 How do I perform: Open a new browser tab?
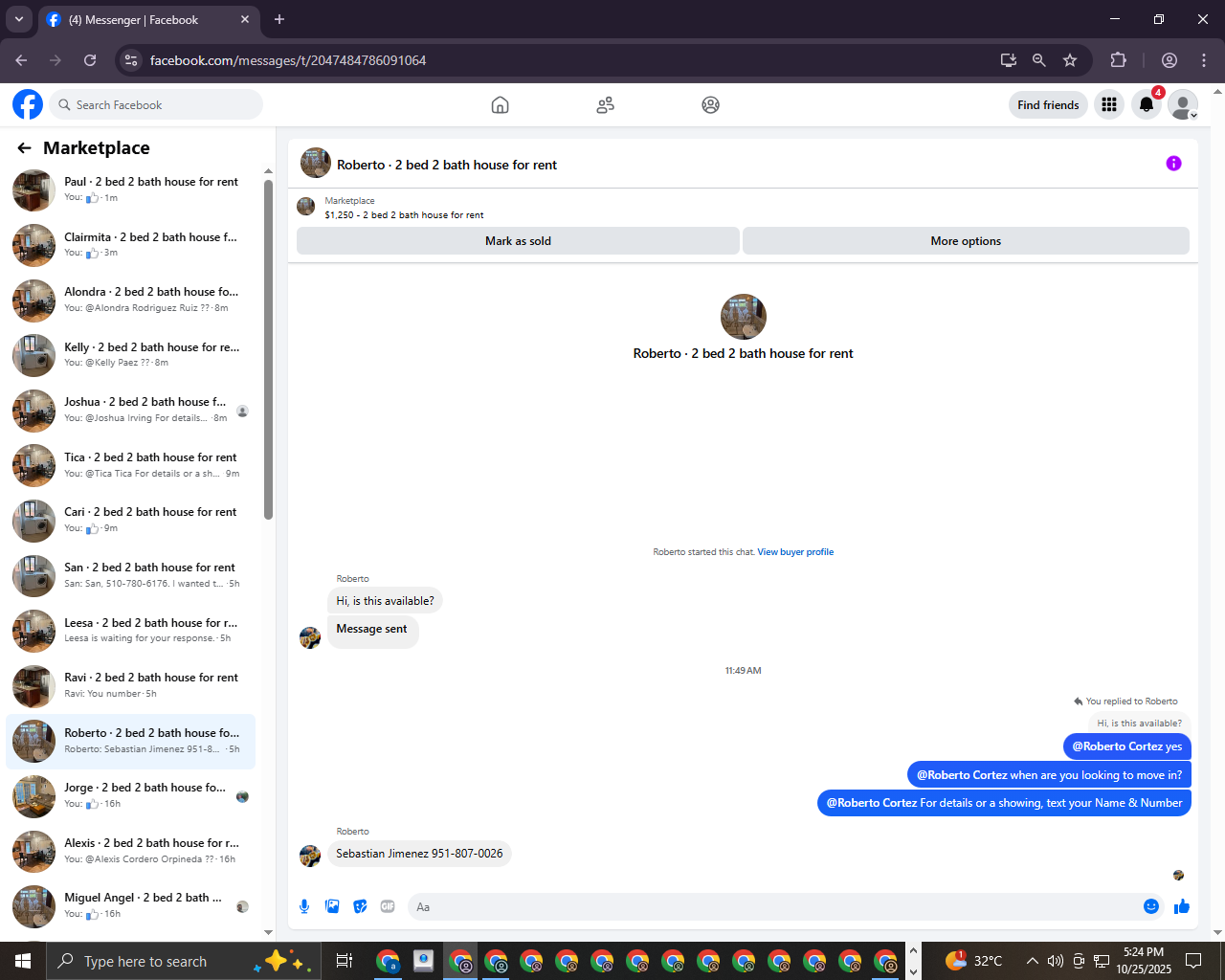(279, 19)
